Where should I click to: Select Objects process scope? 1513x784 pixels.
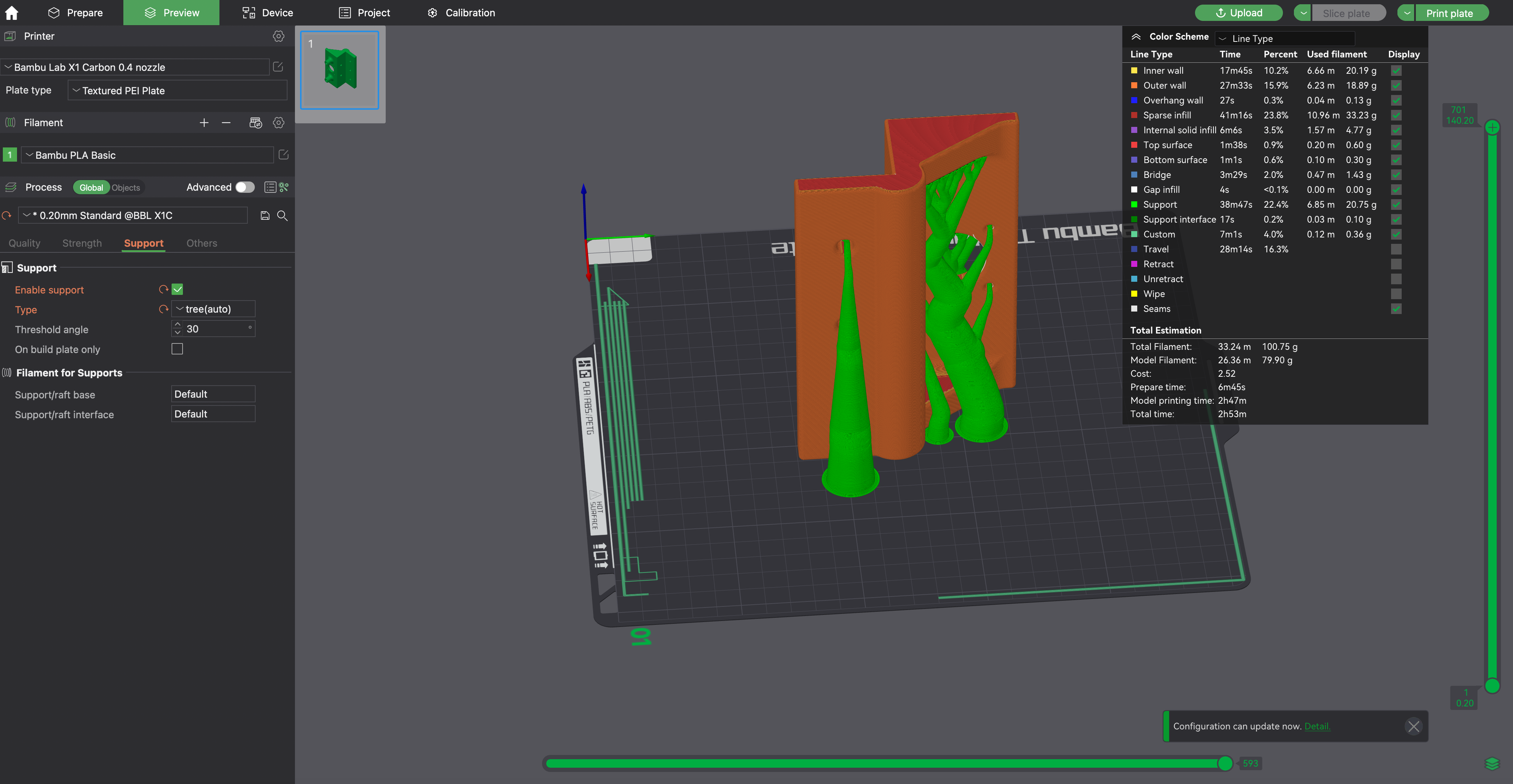coord(126,187)
